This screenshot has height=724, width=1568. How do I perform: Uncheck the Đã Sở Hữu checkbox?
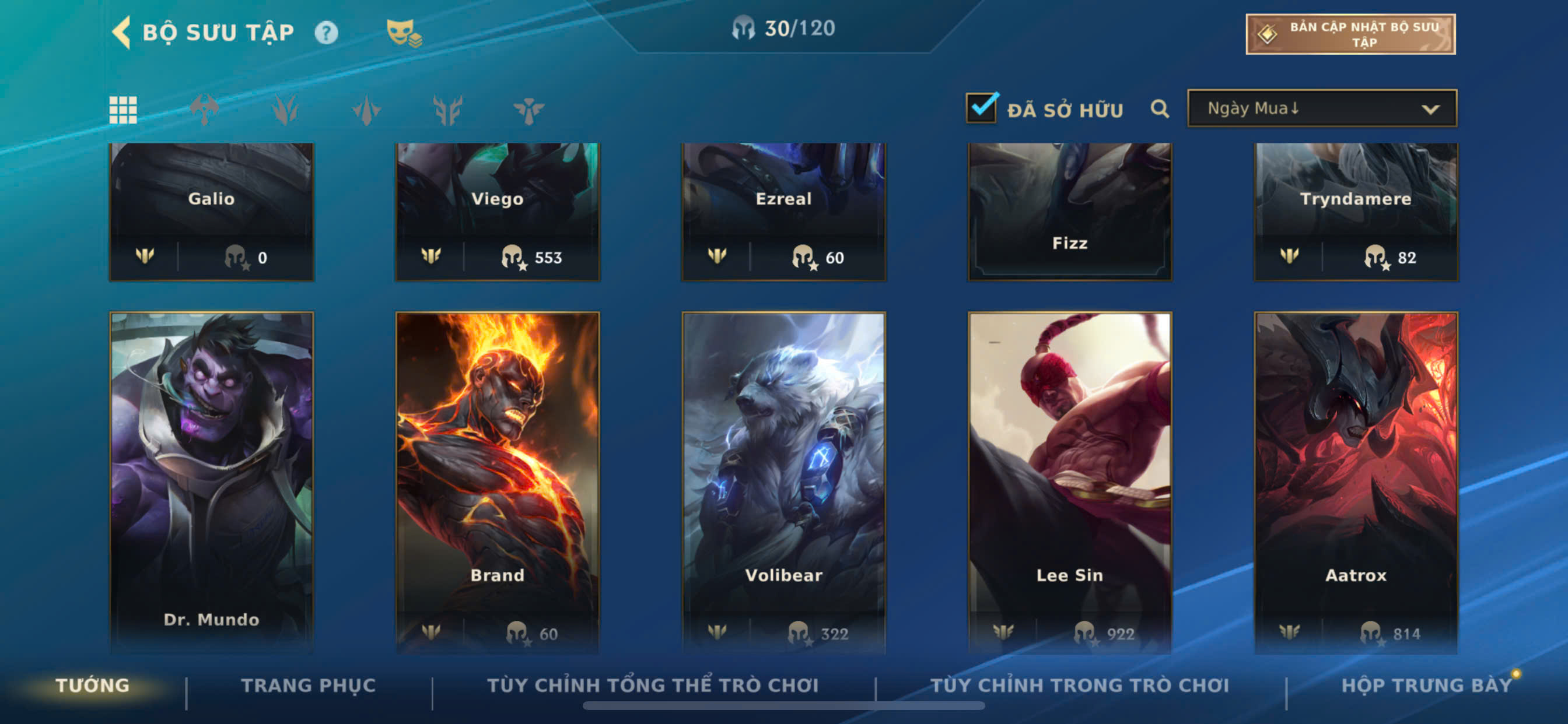(982, 108)
